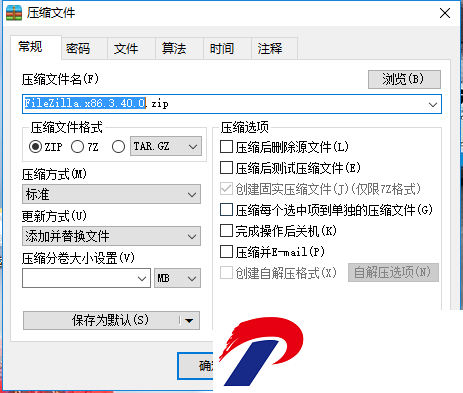Toggle 压缩每个选中项到单独的压缩文件(G) checkbox
The image size is (463, 393).
click(x=226, y=210)
